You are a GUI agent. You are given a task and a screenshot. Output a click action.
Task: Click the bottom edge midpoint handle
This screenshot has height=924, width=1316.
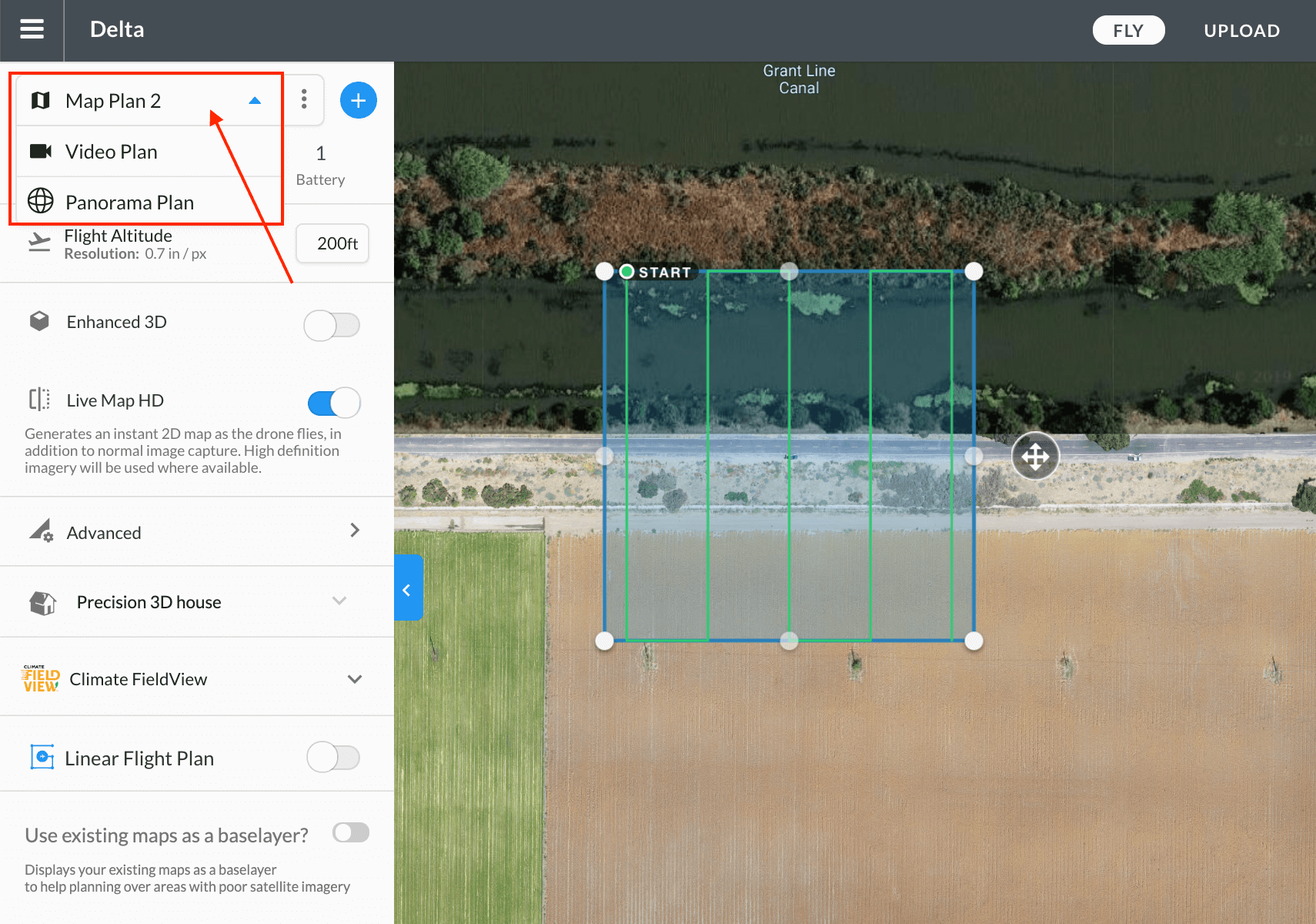point(789,641)
